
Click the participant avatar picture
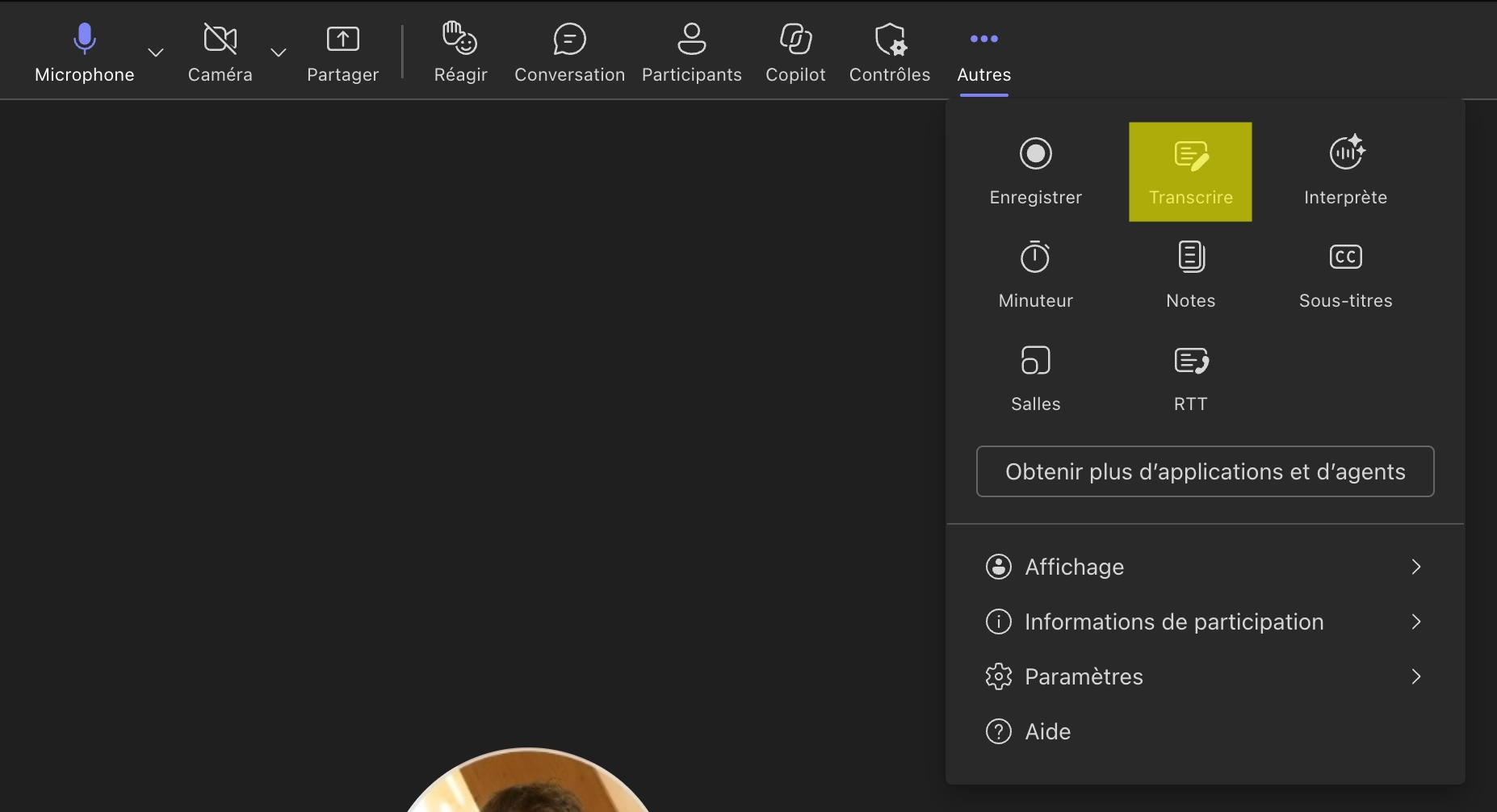click(x=527, y=780)
